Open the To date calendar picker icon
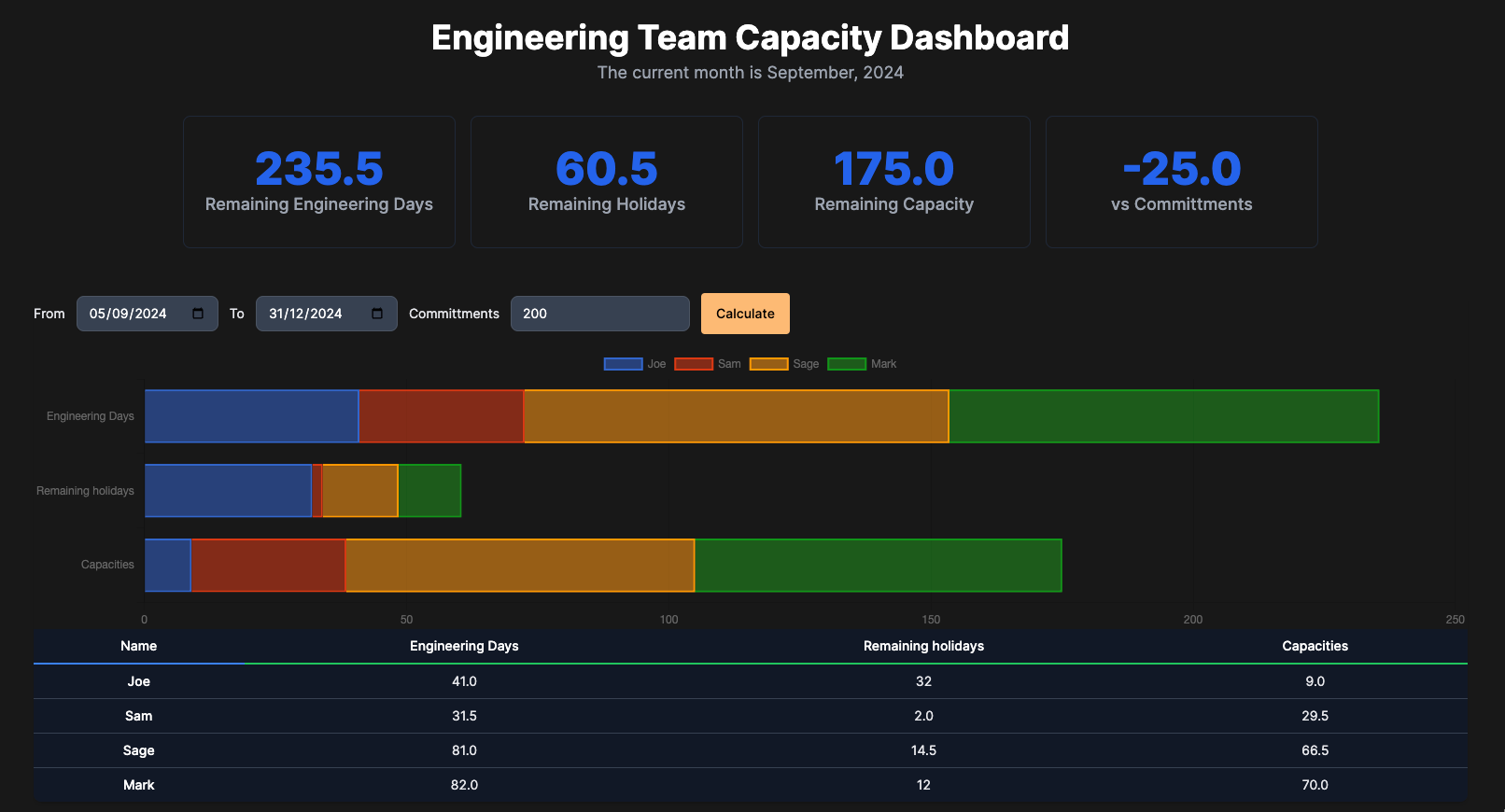Viewport: 1505px width, 812px height. point(377,314)
